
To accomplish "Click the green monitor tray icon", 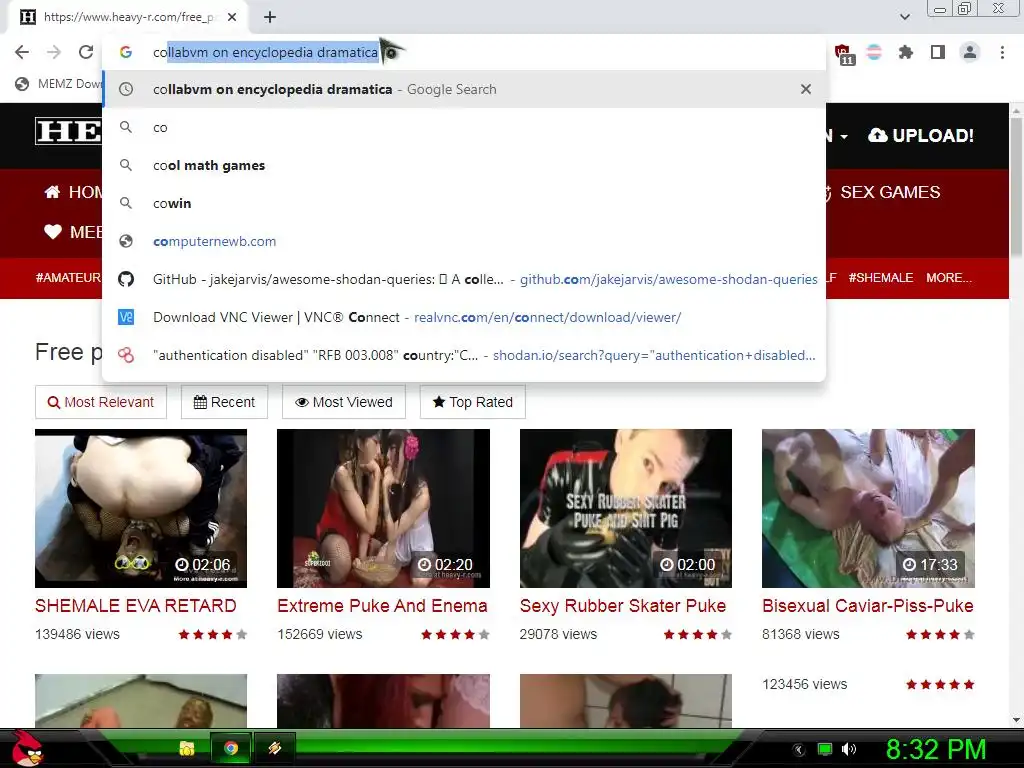I will (x=825, y=749).
